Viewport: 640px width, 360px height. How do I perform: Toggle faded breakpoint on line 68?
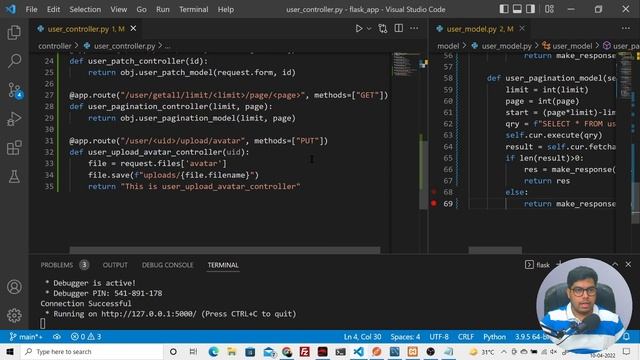tap(434, 192)
